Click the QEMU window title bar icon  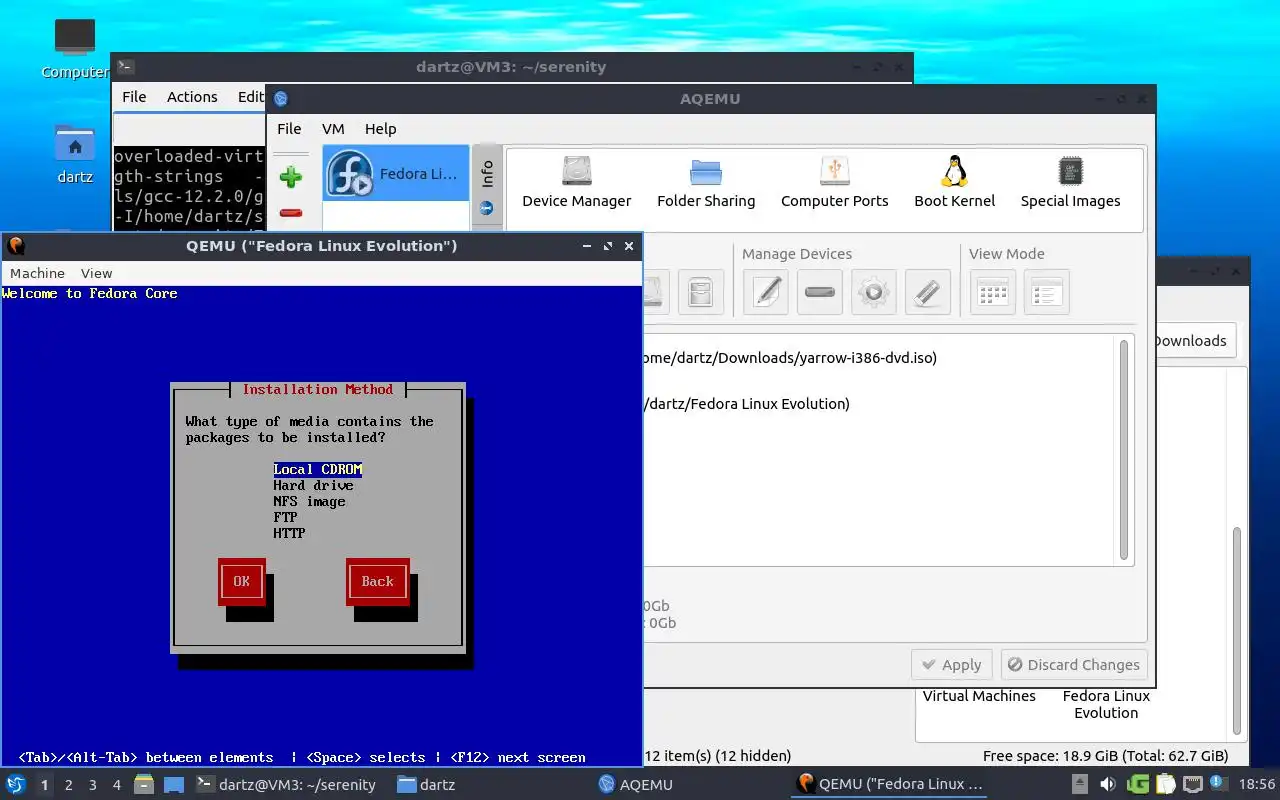click(x=16, y=245)
